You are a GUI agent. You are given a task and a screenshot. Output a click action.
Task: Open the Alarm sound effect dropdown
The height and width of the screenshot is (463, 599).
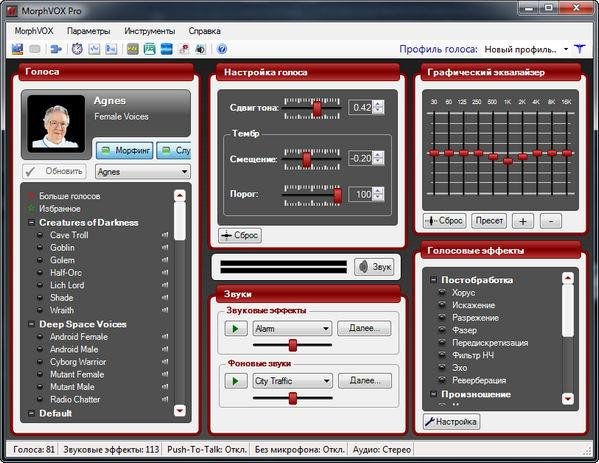pyautogui.click(x=326, y=329)
